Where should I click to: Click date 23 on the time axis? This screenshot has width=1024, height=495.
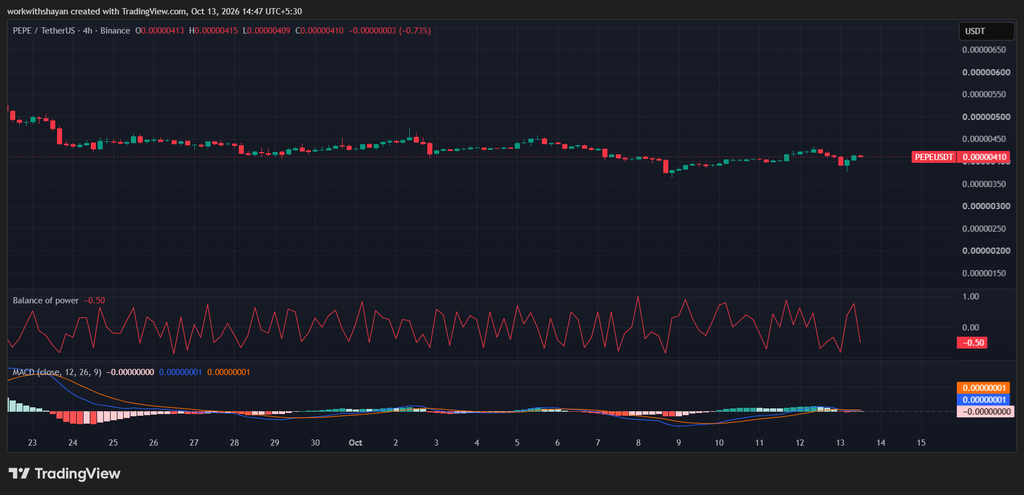point(33,443)
